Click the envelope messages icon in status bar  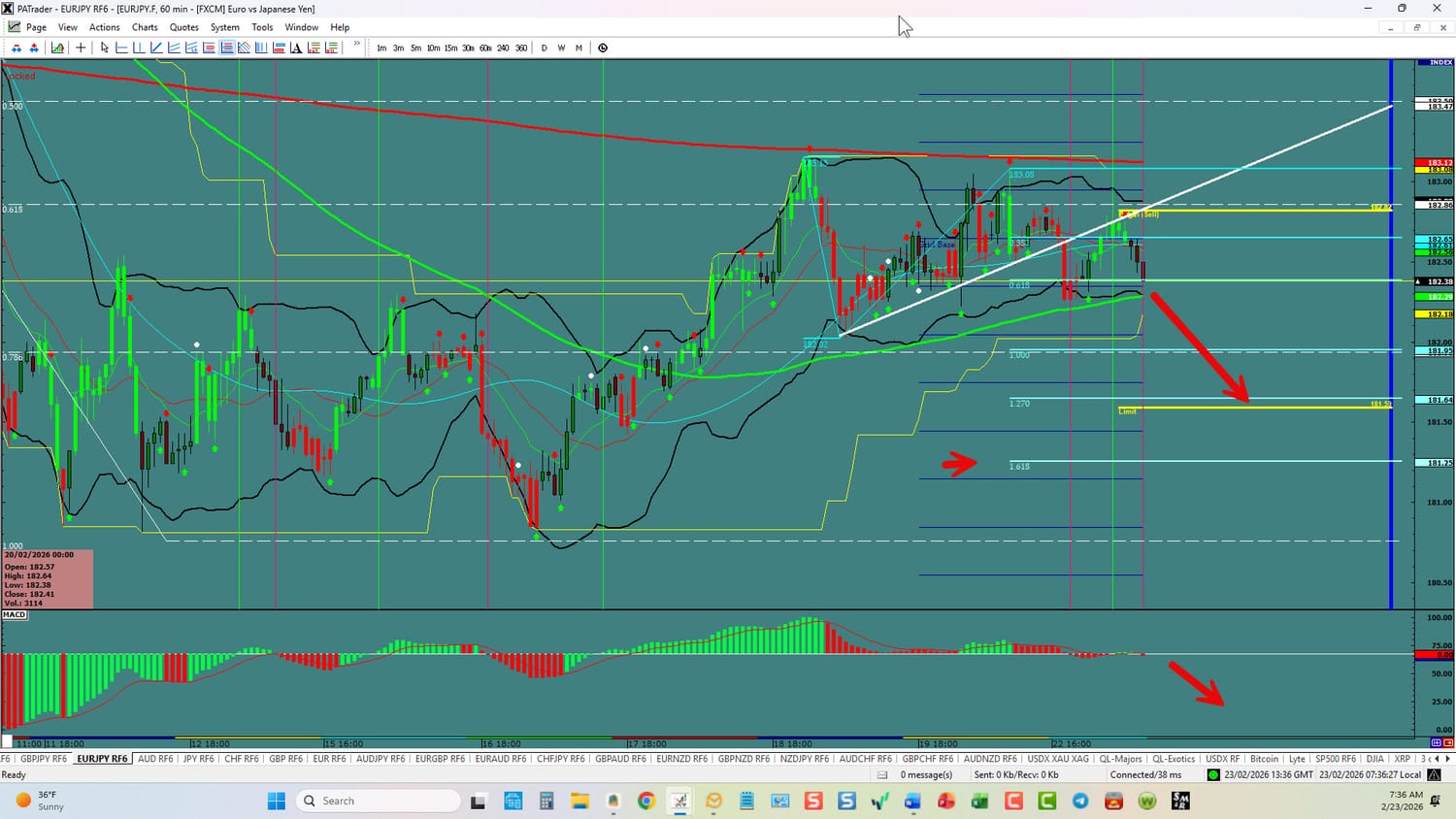[882, 774]
